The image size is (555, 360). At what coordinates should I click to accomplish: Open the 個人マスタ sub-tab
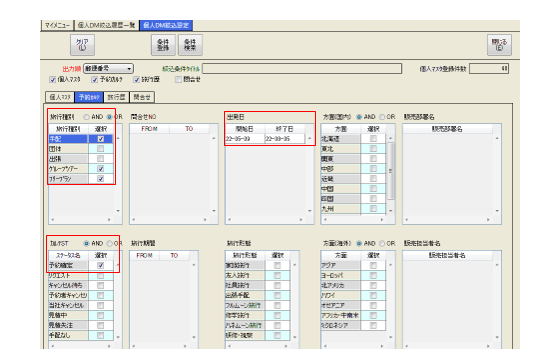(x=60, y=97)
